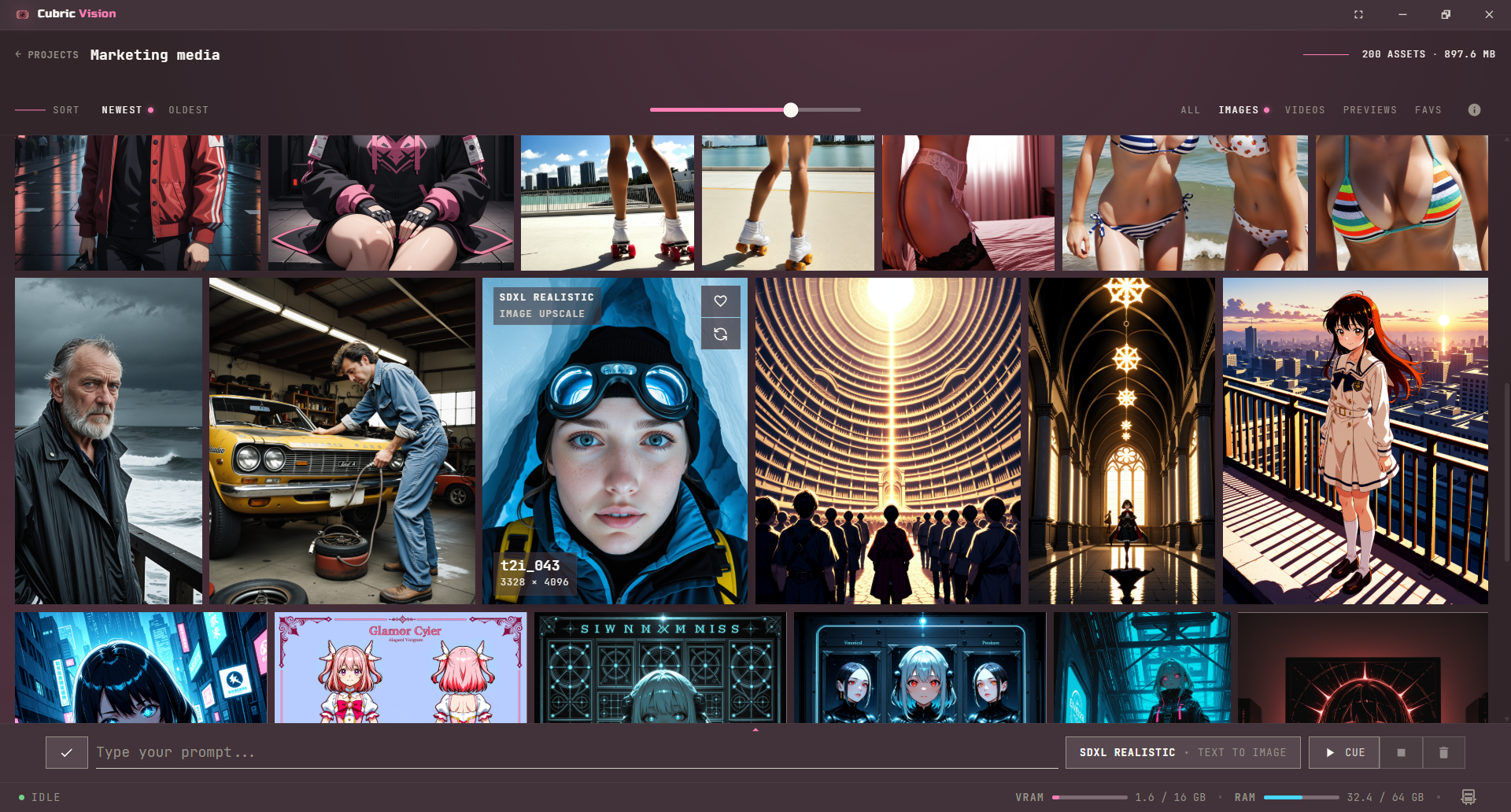Viewport: 1511px width, 812px height.
Task: Select the Images filter tab
Action: coord(1239,110)
